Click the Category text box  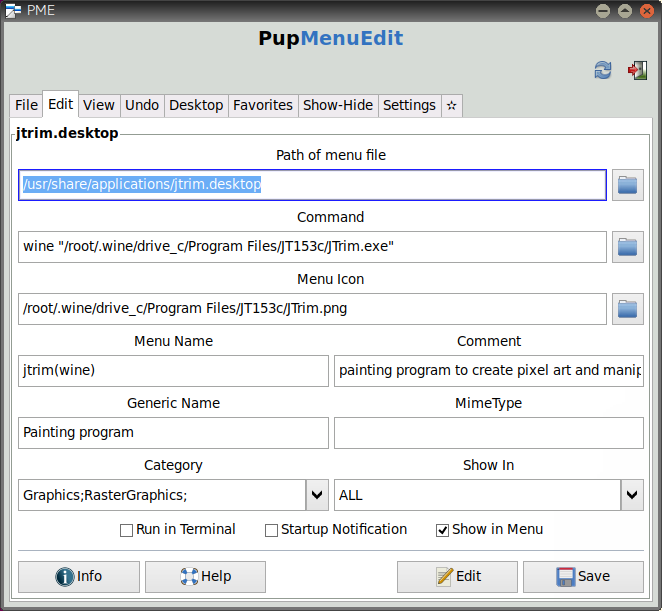(x=162, y=495)
